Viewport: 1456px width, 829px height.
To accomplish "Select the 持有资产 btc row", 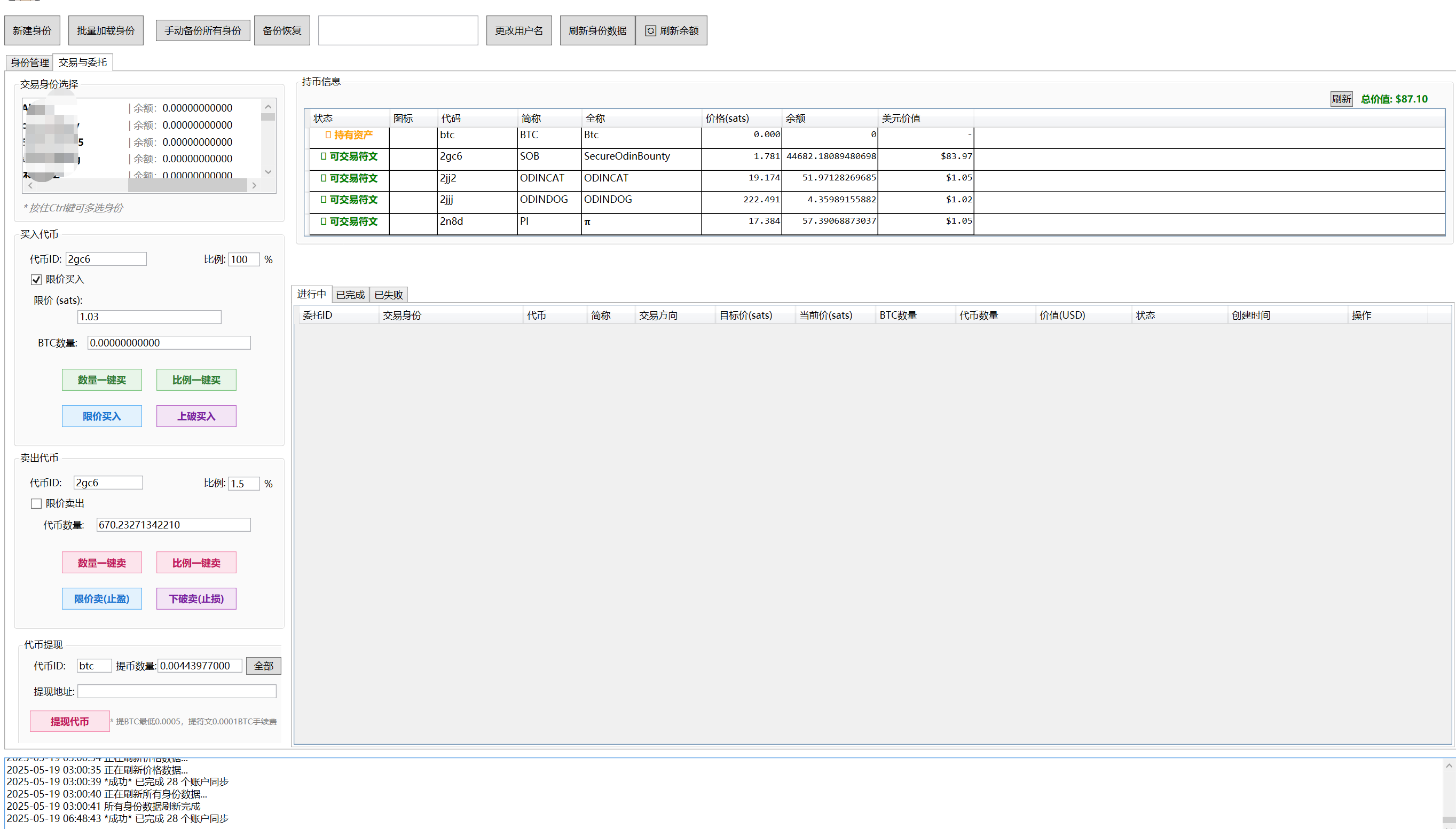I will pyautogui.click(x=877, y=137).
